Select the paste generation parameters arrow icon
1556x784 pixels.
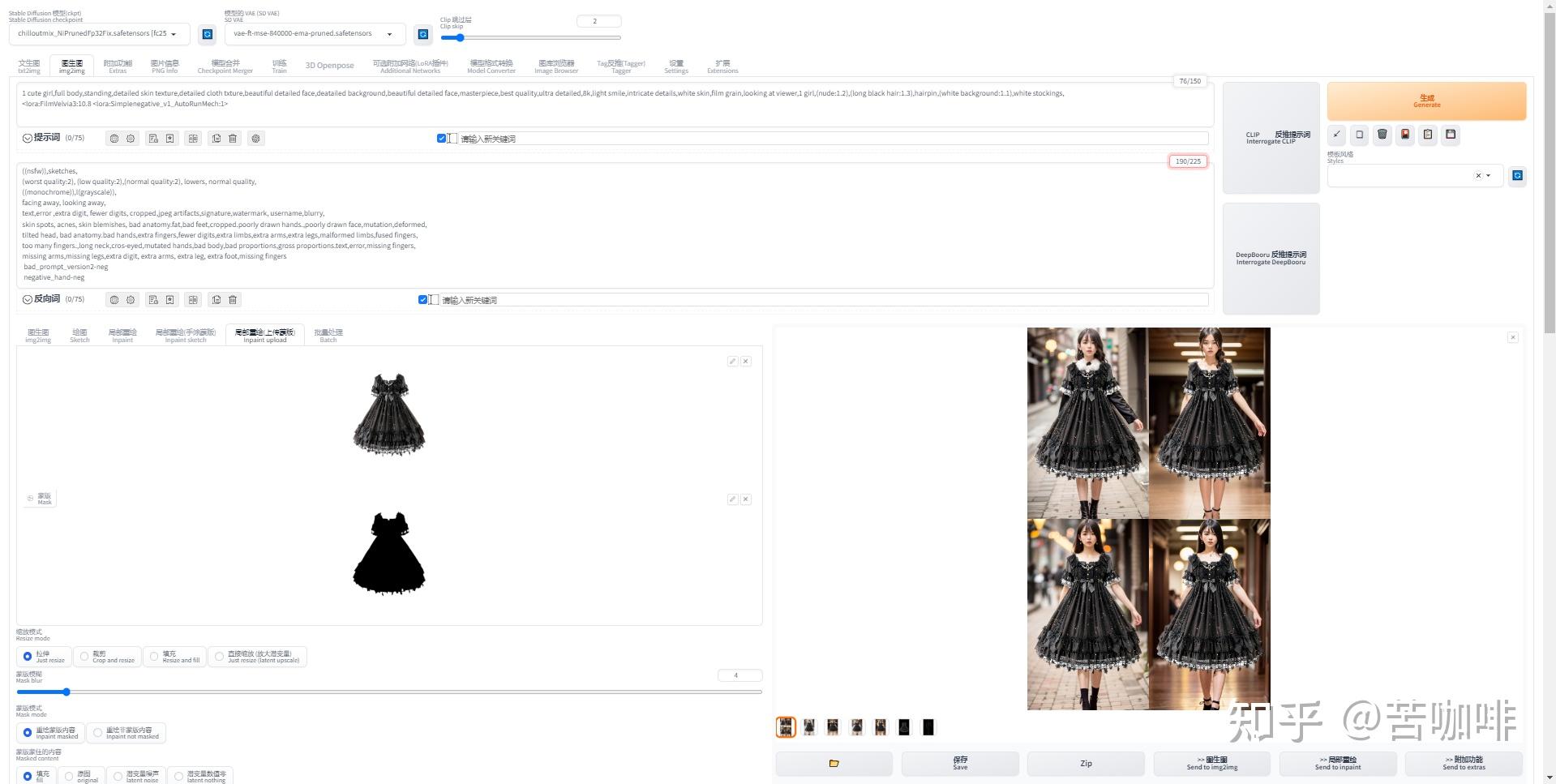(1336, 135)
